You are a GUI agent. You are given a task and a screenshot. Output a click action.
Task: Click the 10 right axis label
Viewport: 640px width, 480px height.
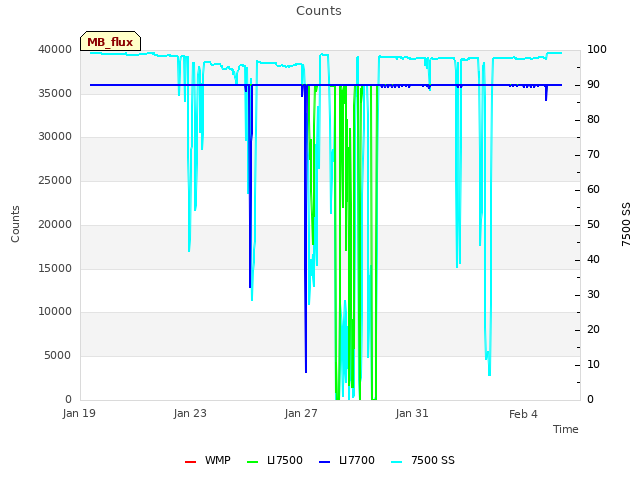coord(593,364)
